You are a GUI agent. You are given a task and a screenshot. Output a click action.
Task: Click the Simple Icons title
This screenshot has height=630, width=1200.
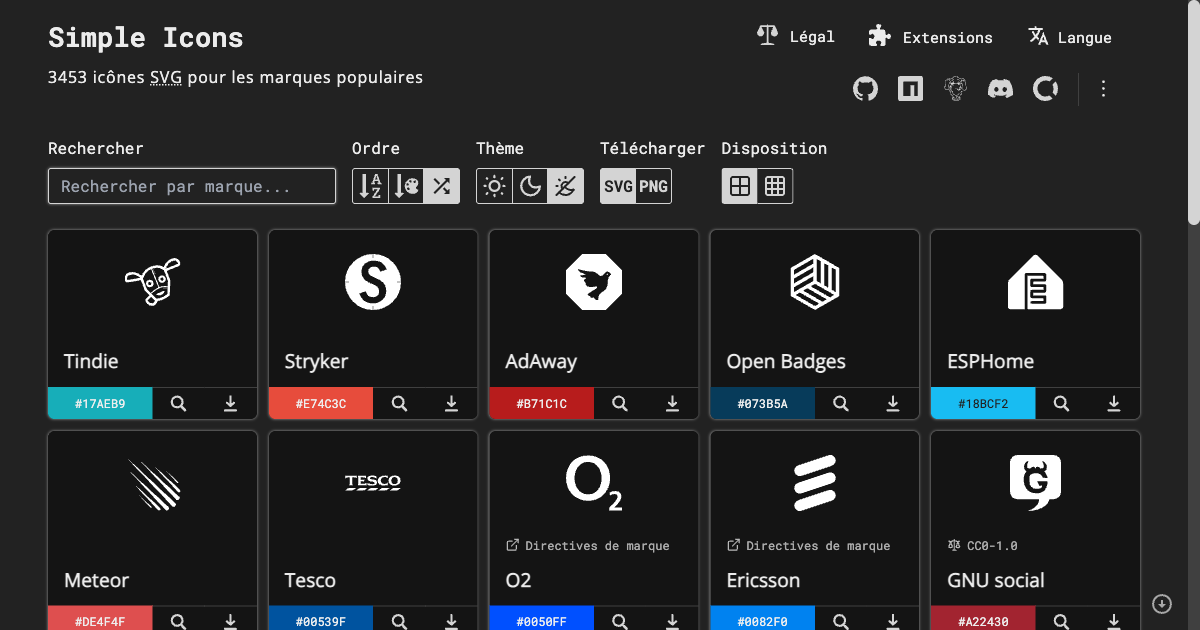click(146, 38)
